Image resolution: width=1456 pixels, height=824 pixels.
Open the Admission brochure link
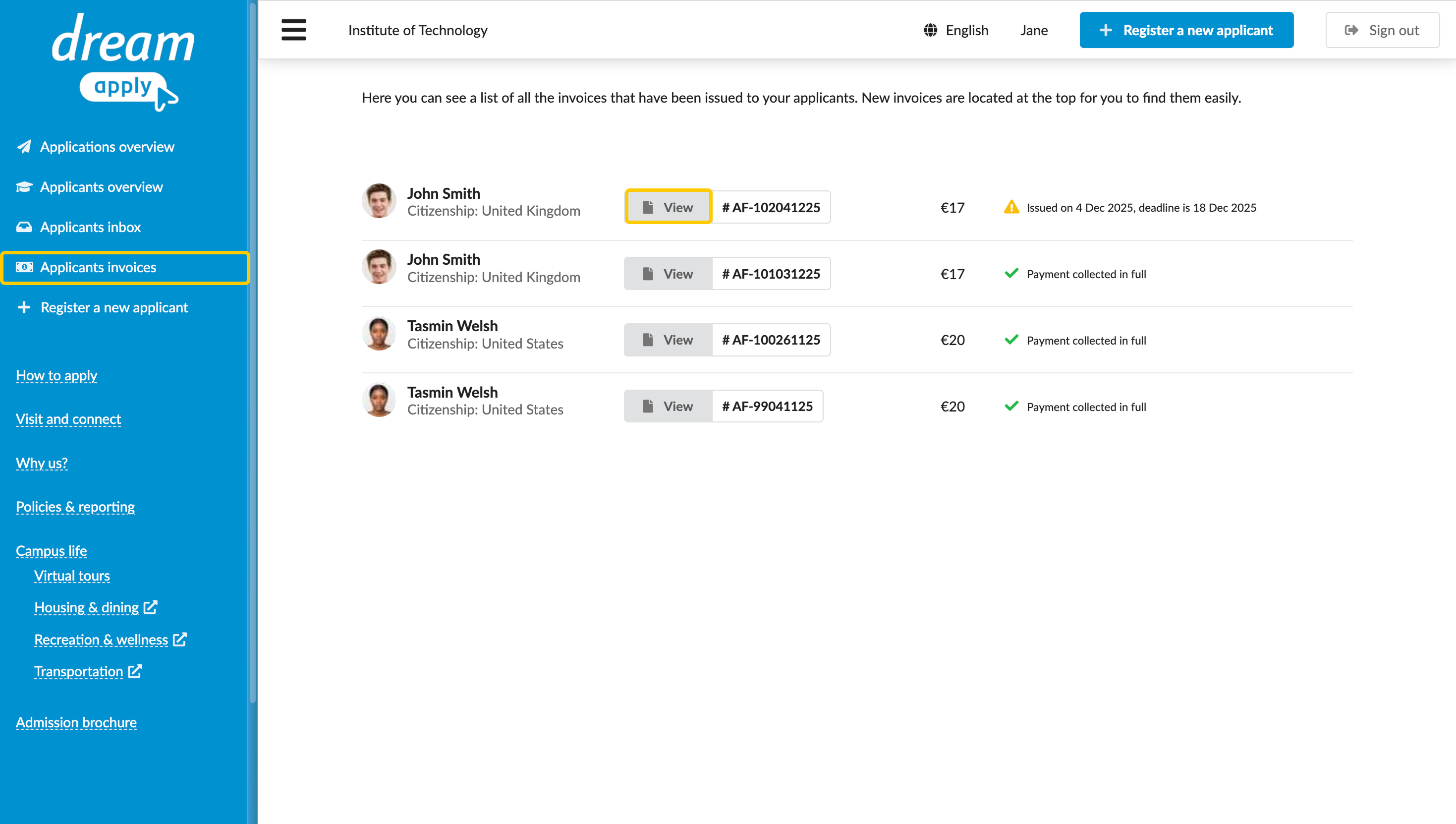(x=76, y=722)
